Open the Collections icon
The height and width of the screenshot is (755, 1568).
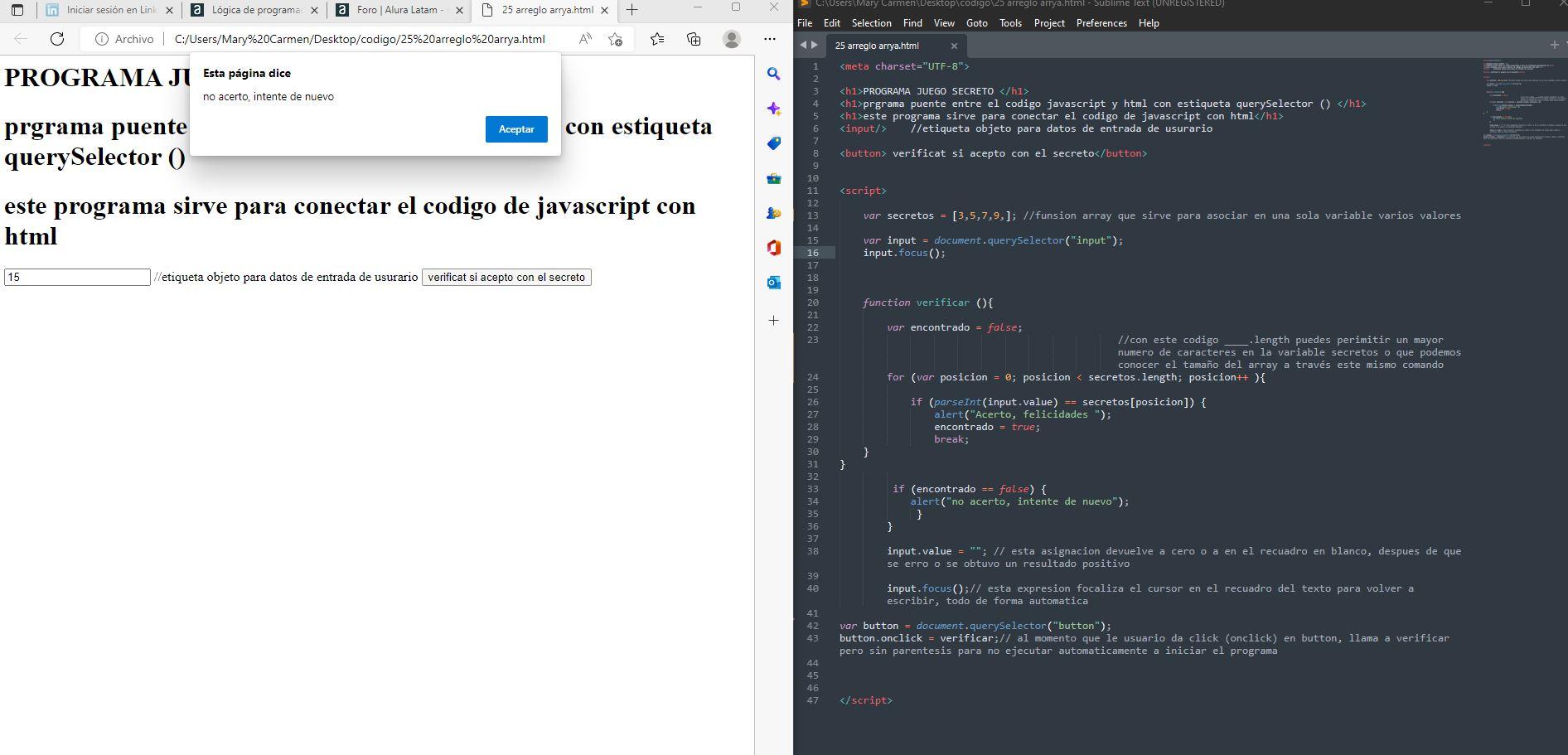point(694,39)
